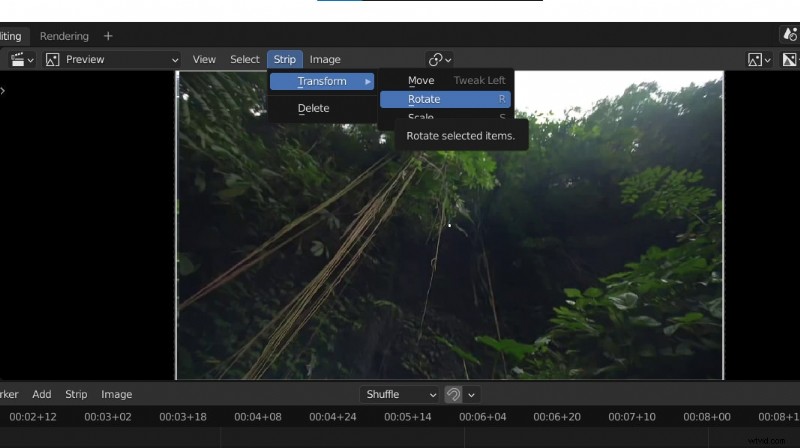The width and height of the screenshot is (800, 448).
Task: Toggle the overlay icon at right edge
Action: (789, 60)
